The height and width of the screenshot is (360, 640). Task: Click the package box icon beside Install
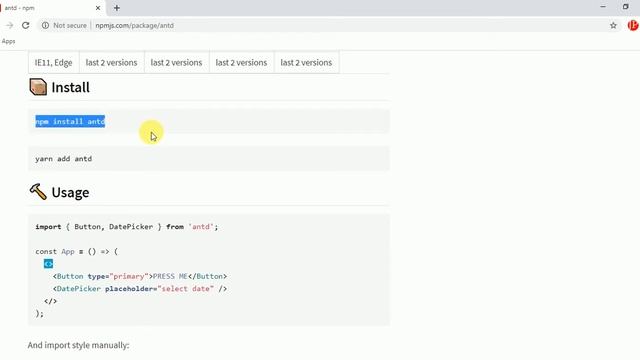coord(38,87)
